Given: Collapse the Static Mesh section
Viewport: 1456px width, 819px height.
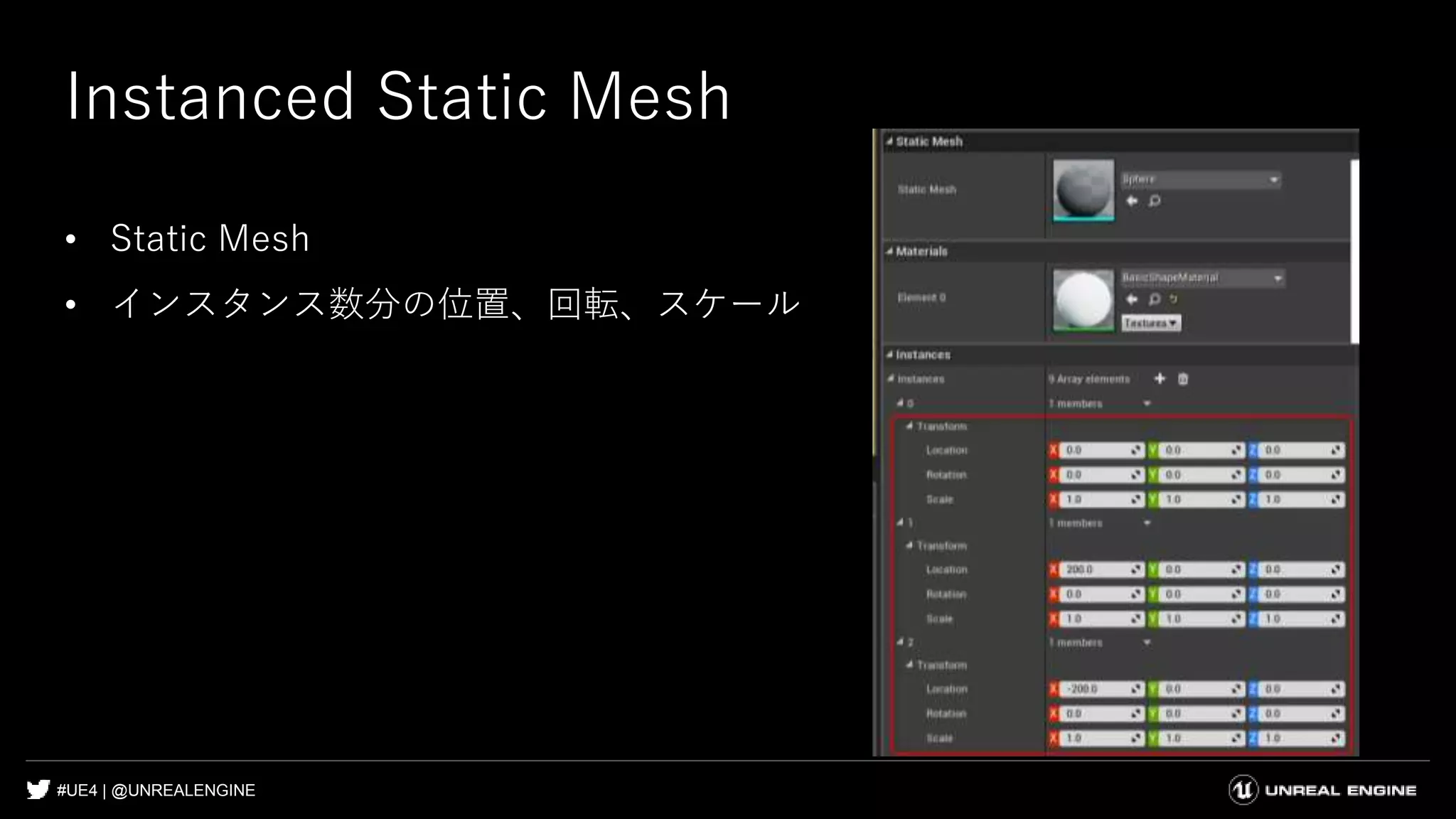Looking at the screenshot, I should pyautogui.click(x=889, y=141).
